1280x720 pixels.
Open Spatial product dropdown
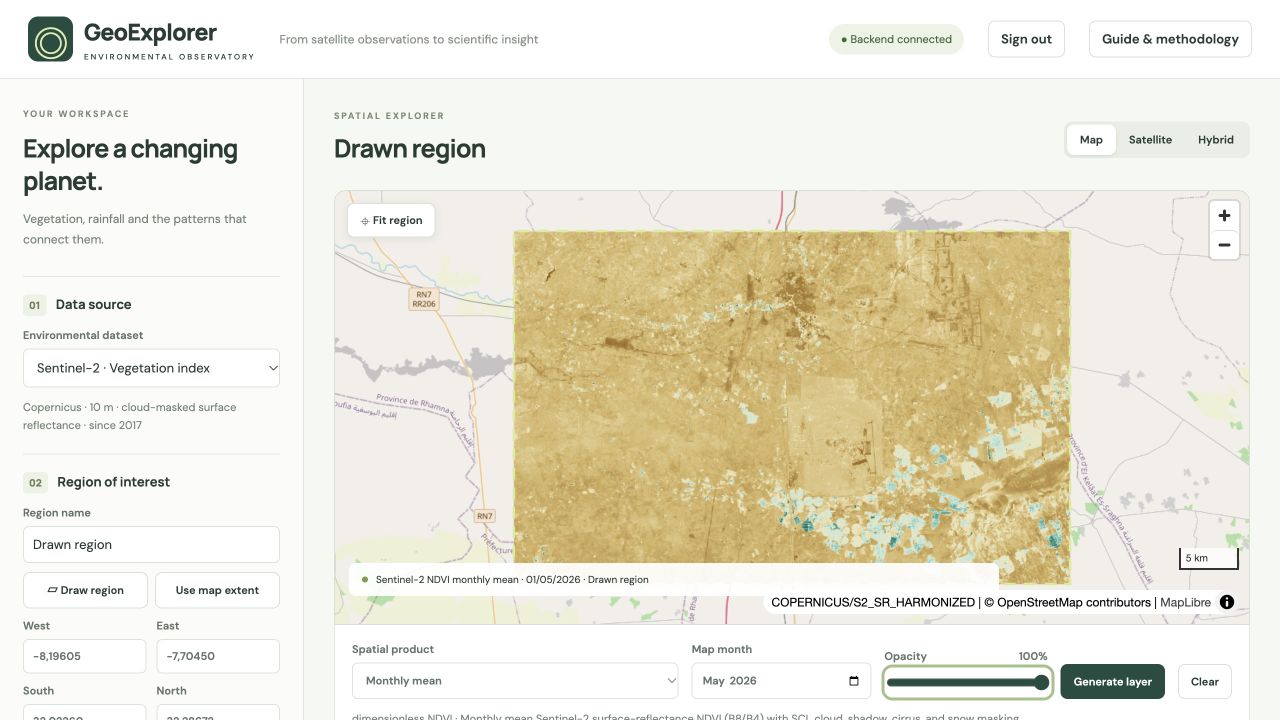point(515,681)
